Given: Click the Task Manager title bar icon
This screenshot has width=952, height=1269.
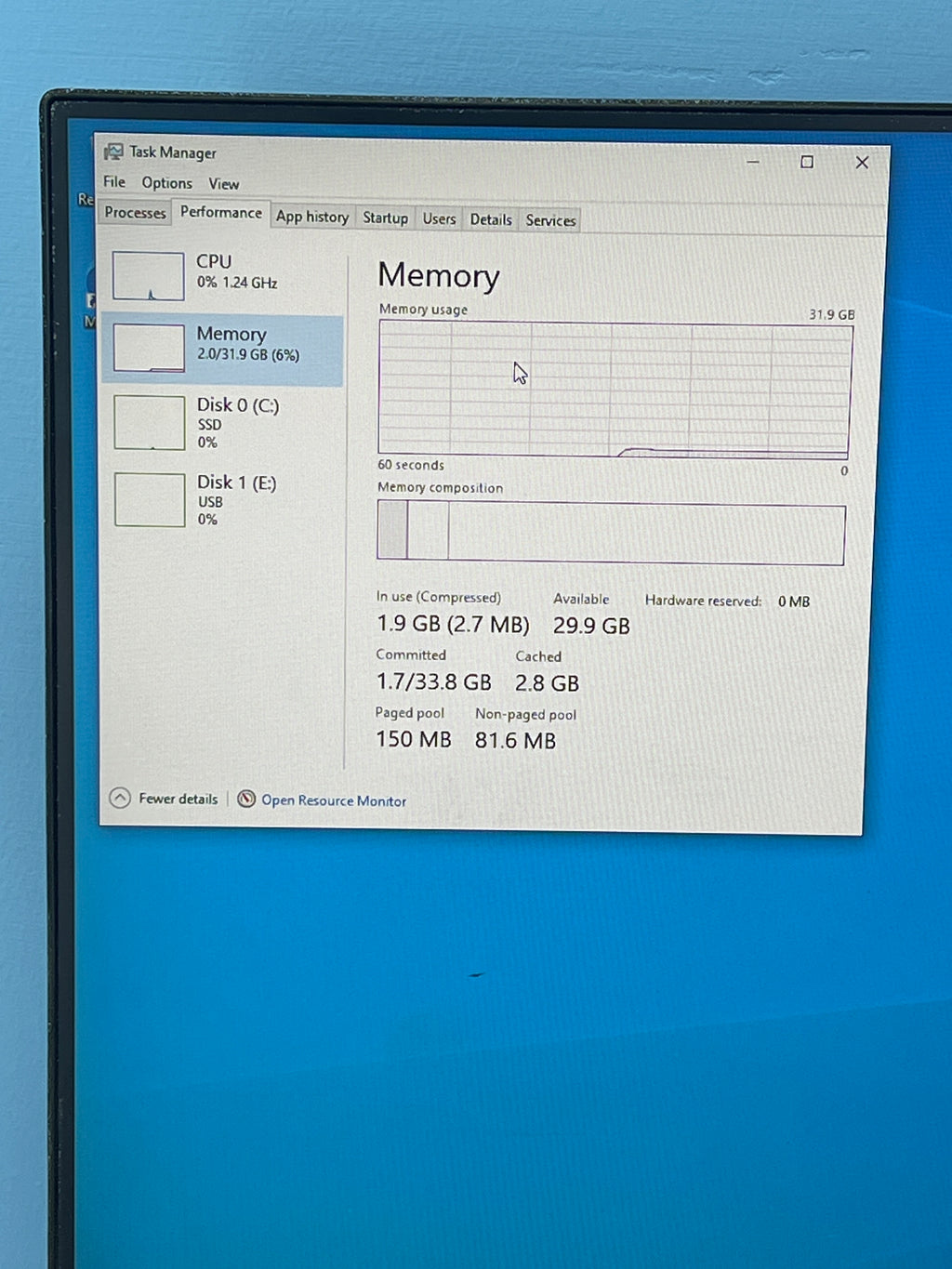Looking at the screenshot, I should [x=113, y=152].
